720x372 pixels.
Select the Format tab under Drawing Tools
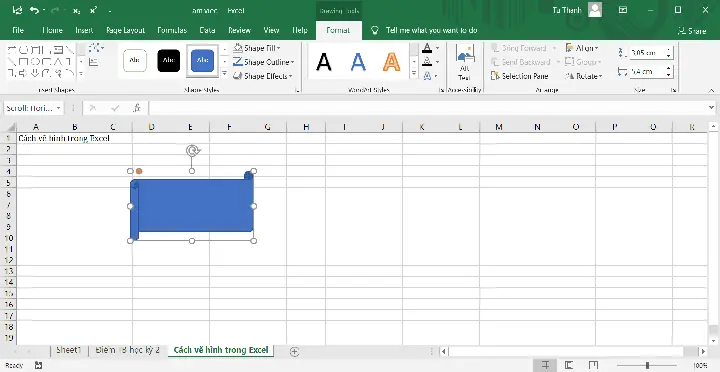(338, 30)
